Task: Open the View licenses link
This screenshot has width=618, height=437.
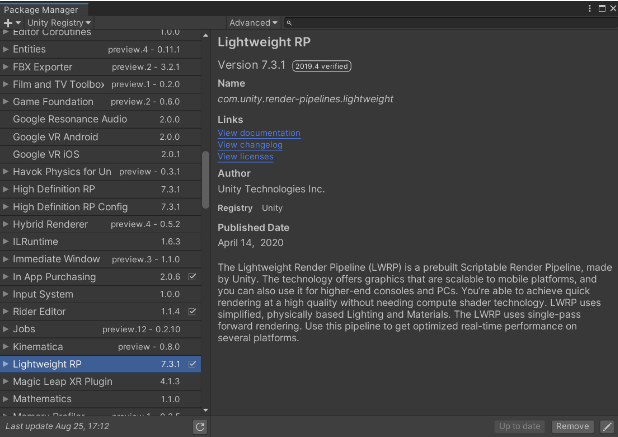Action: [x=246, y=157]
